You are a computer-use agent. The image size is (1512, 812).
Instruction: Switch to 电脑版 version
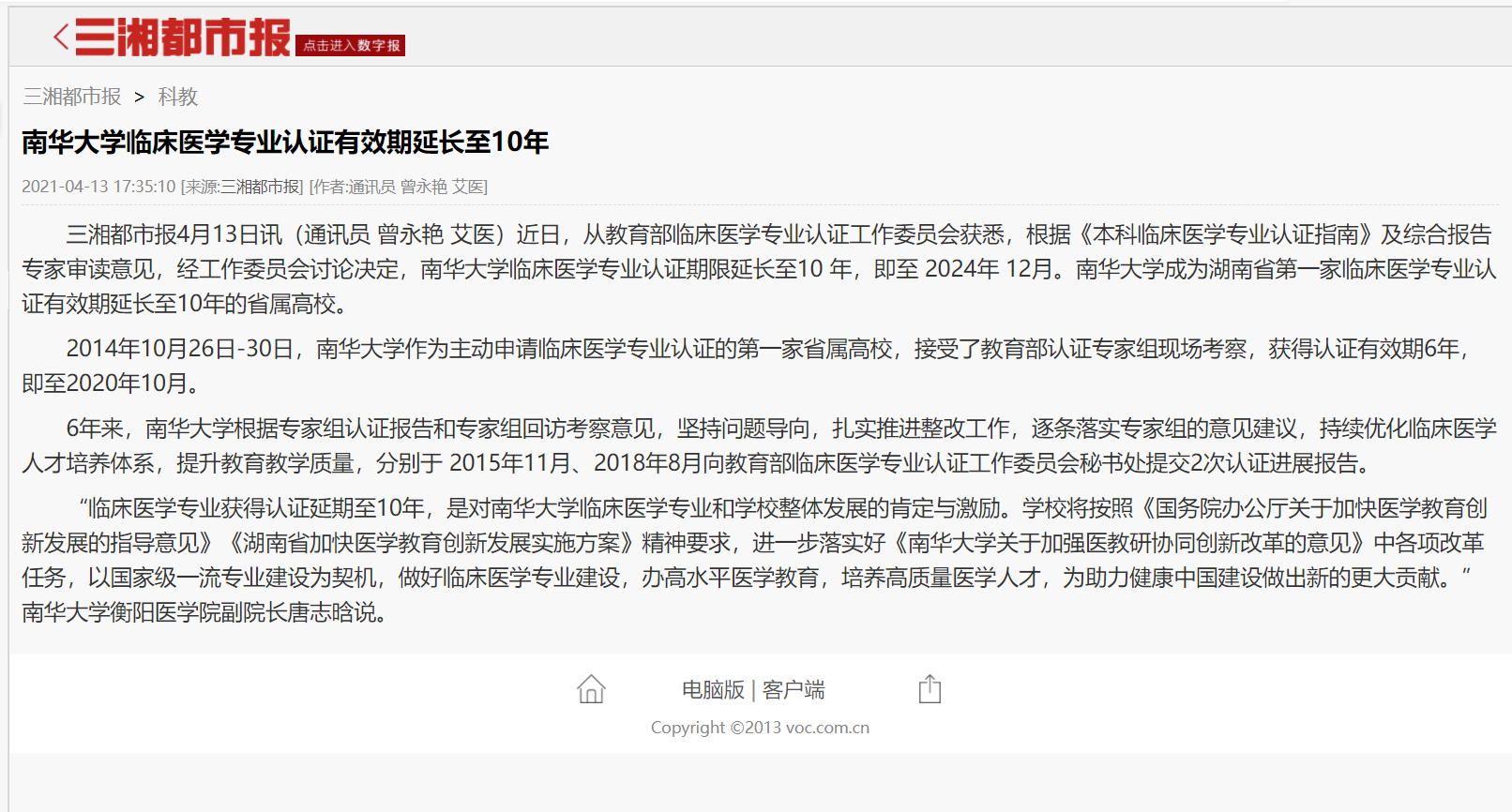(x=713, y=690)
